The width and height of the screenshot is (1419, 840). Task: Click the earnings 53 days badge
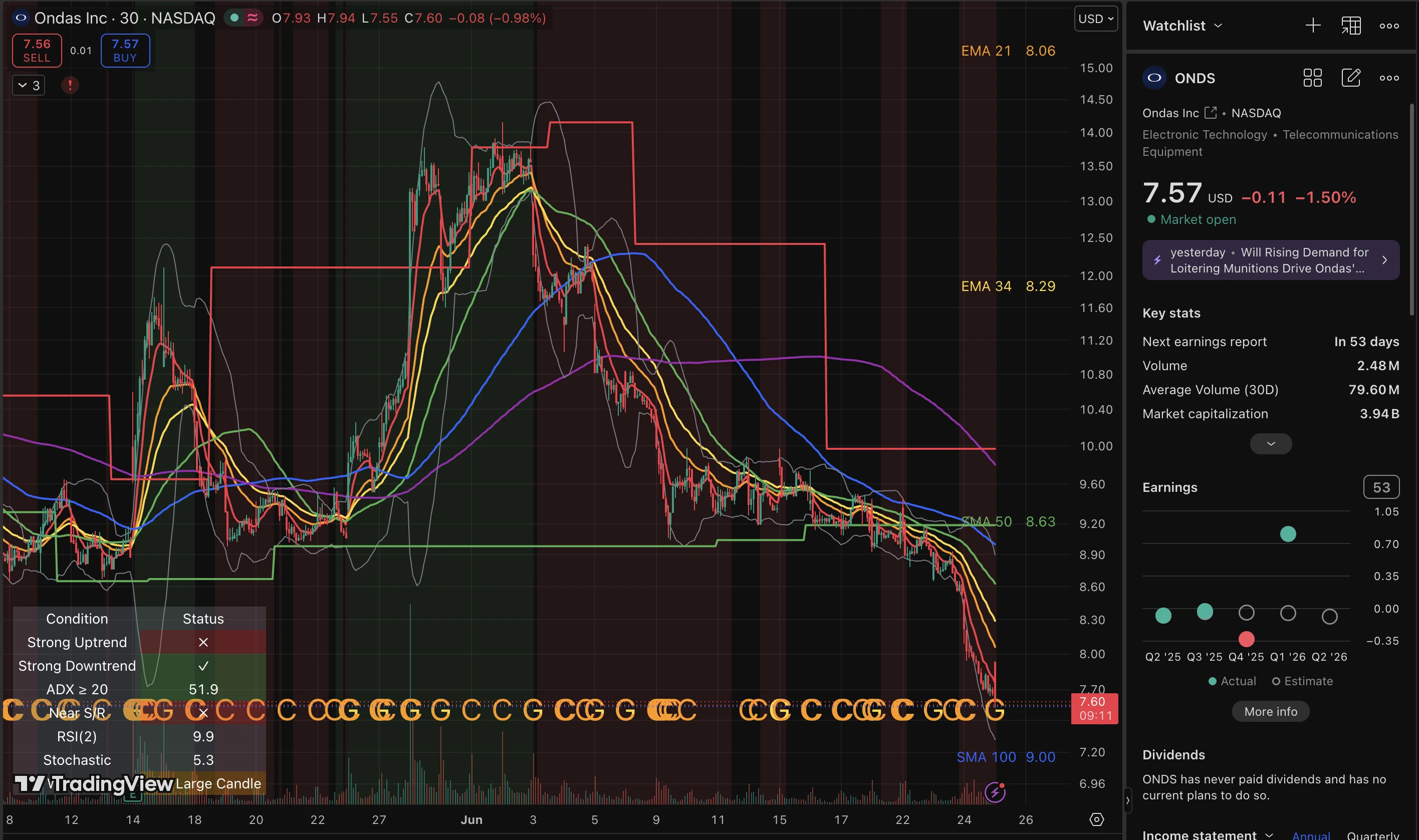[1381, 487]
